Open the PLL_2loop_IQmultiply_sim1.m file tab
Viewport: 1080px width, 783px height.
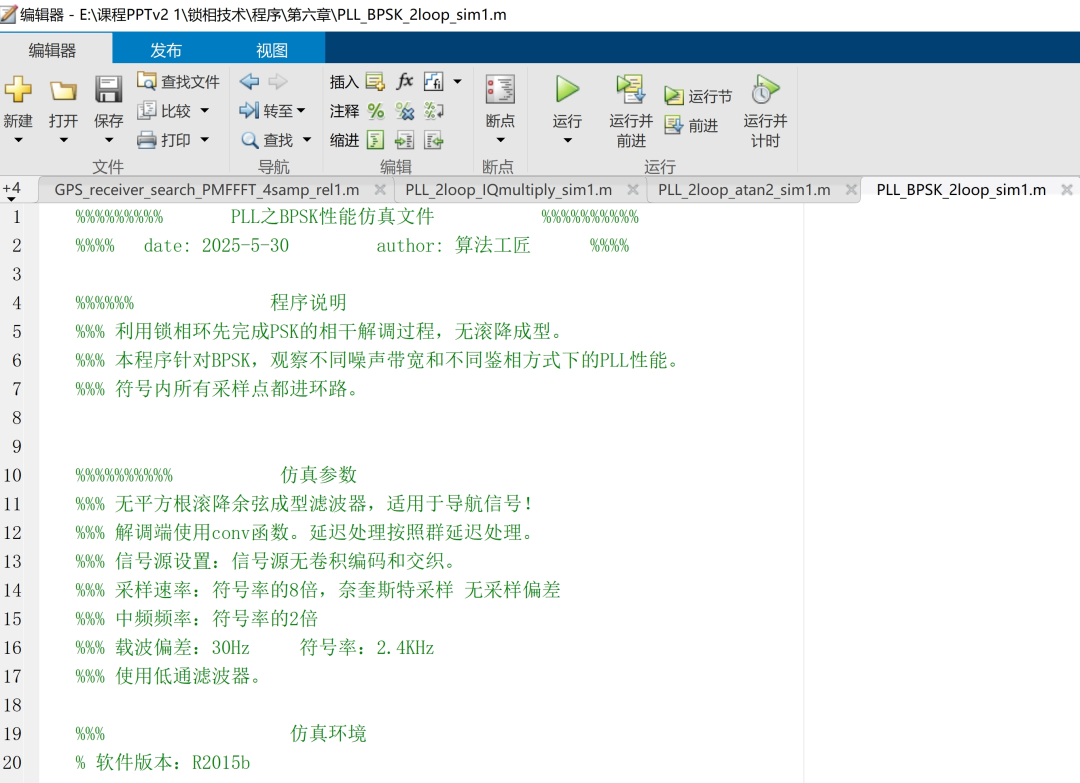[x=509, y=190]
